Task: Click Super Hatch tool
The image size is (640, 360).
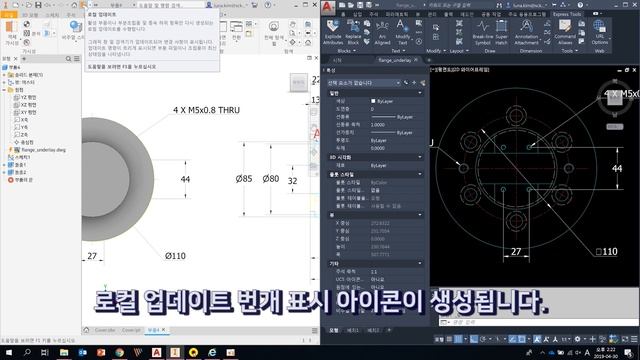Action: (501, 32)
